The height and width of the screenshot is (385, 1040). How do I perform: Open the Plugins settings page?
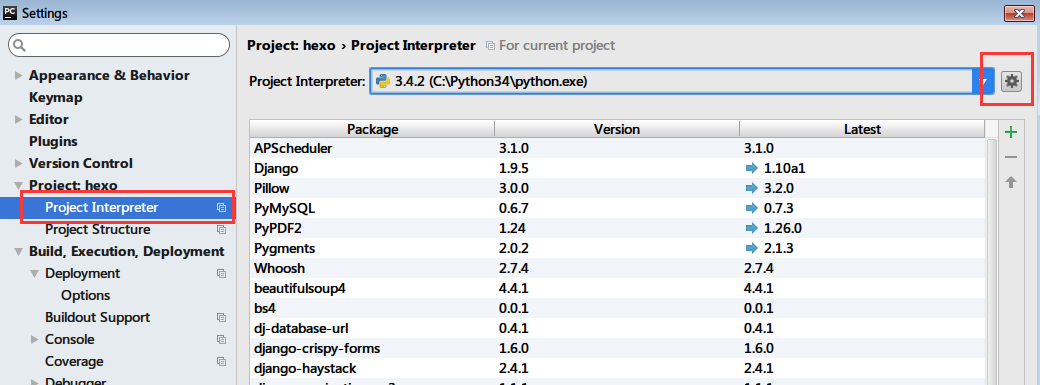pyautogui.click(x=53, y=141)
